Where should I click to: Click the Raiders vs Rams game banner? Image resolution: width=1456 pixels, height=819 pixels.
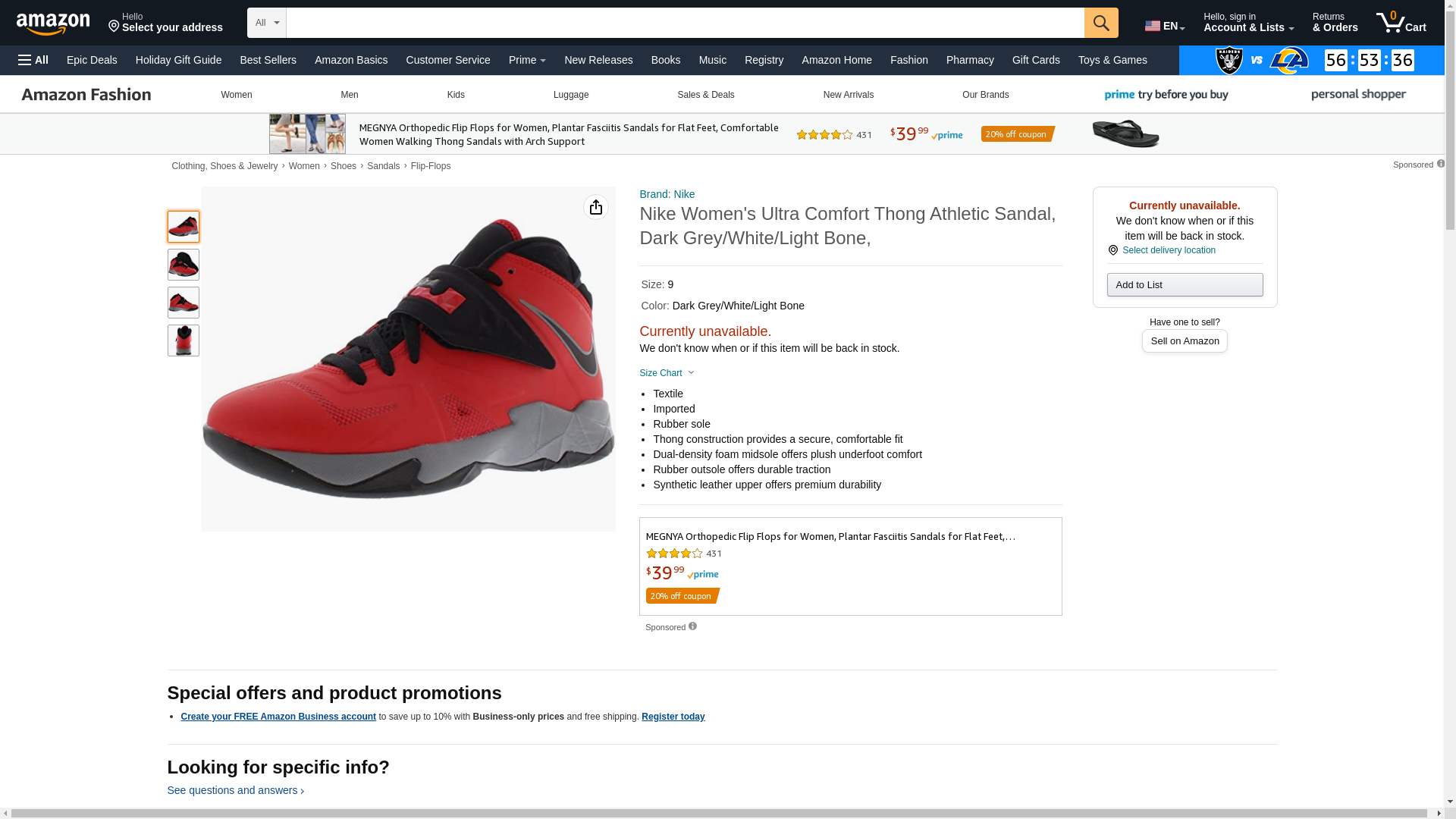(x=1312, y=60)
